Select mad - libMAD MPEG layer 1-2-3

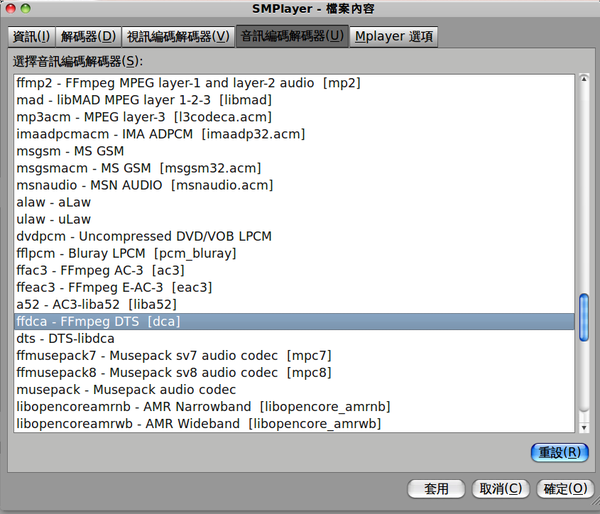tap(294, 100)
